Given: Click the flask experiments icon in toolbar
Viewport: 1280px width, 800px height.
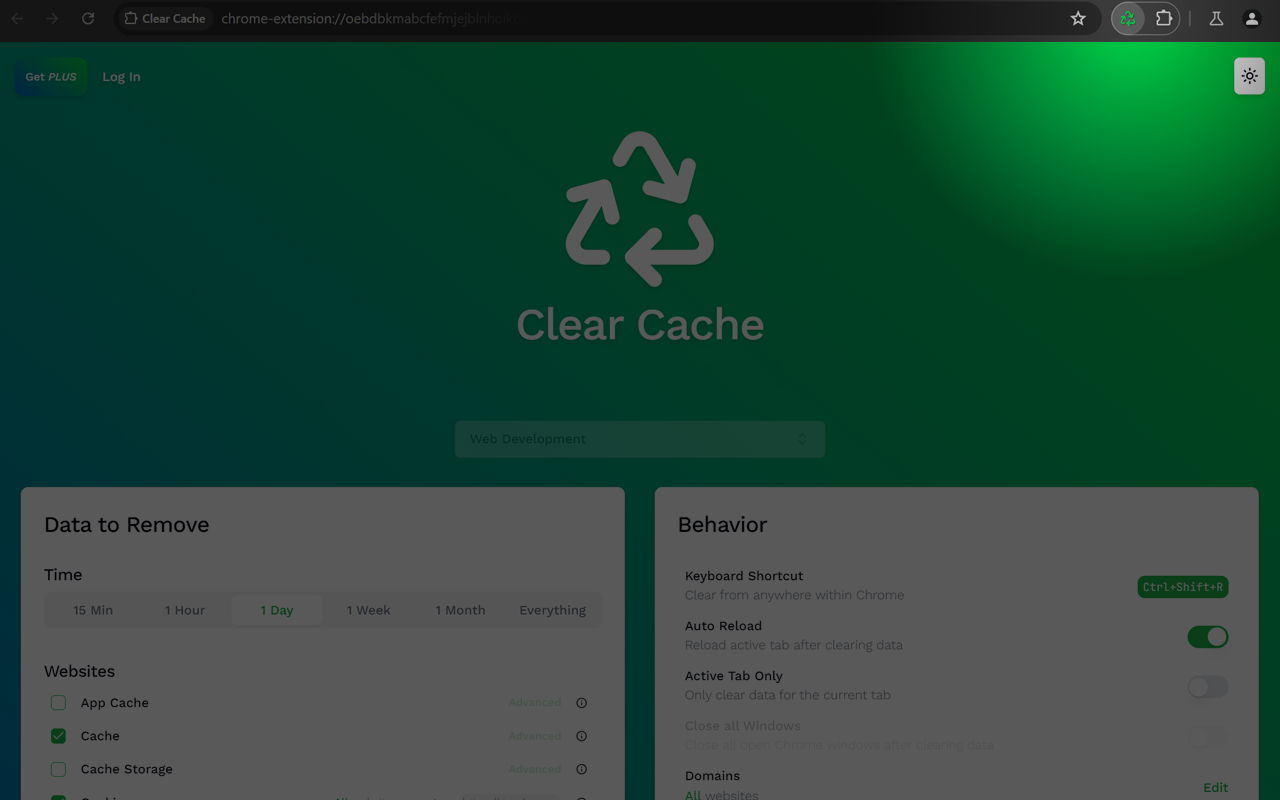Looking at the screenshot, I should (1216, 18).
